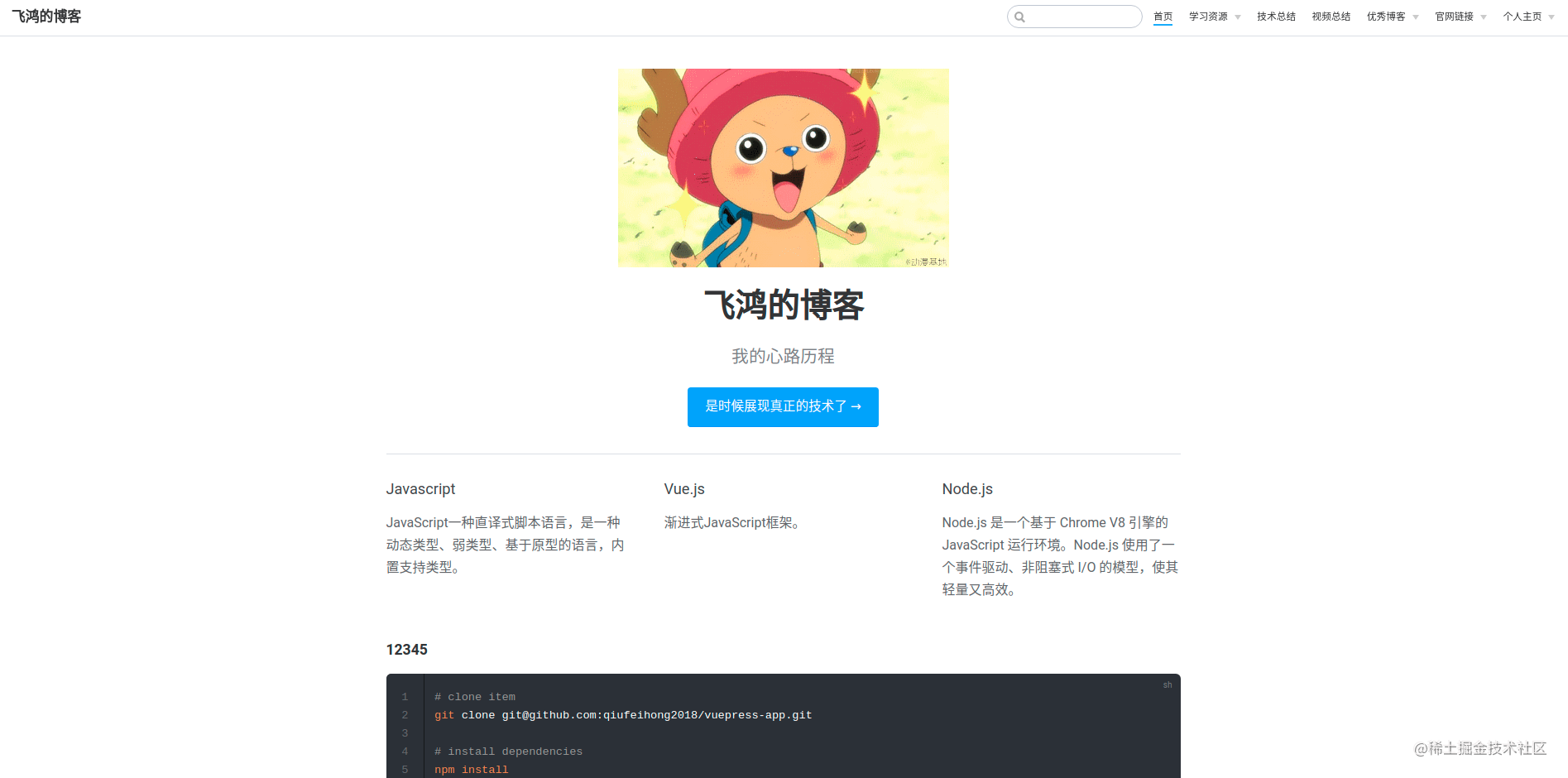Click the Node.js Chrome V8 description paragraph
Image resolution: width=1568 pixels, height=778 pixels.
1061,556
